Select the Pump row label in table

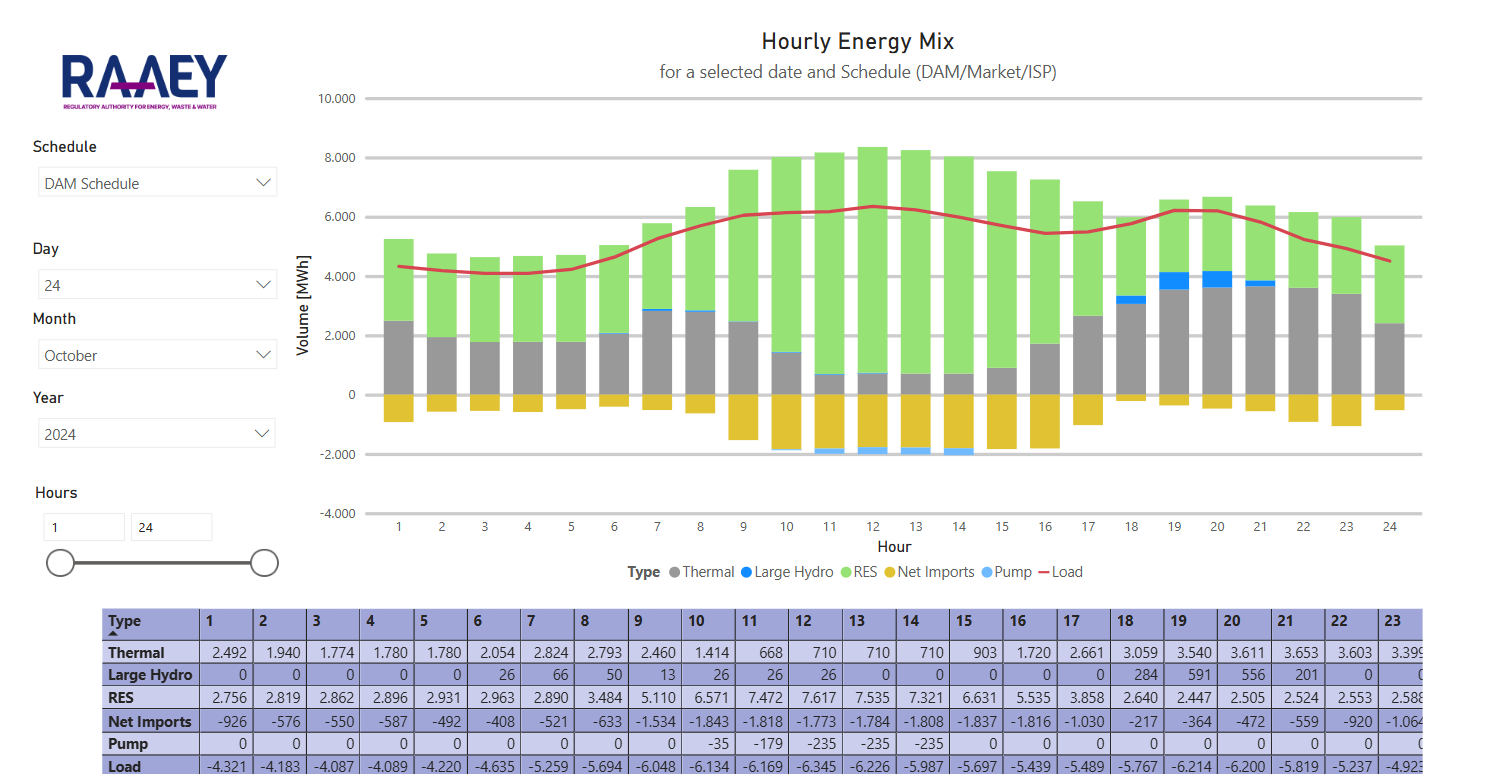(x=151, y=744)
